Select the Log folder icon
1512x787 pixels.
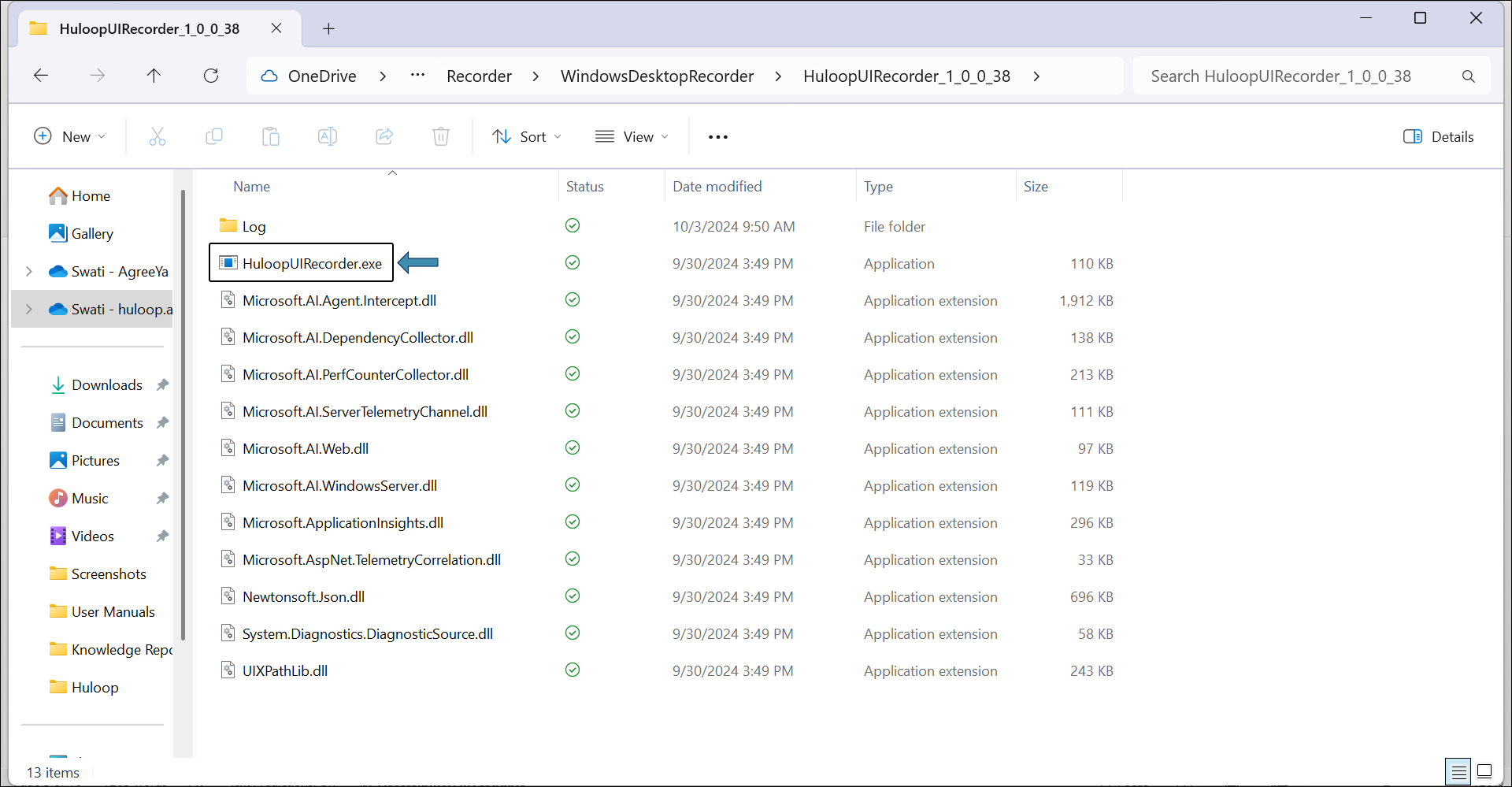pos(228,226)
